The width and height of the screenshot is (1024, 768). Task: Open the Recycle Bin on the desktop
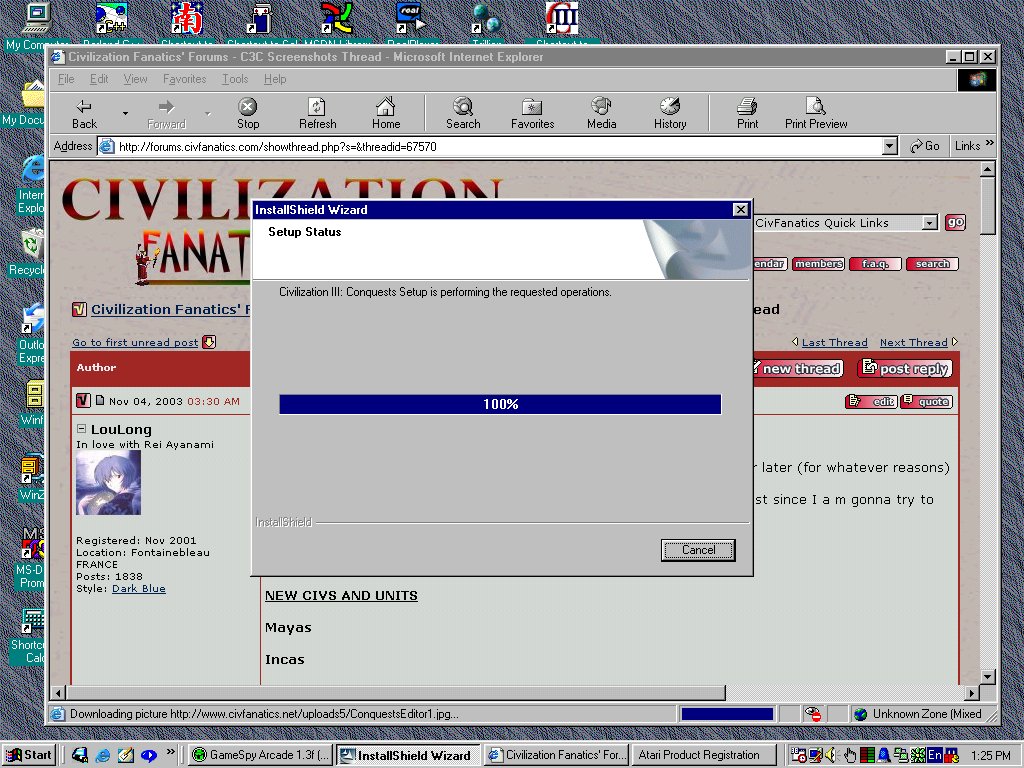tap(29, 251)
